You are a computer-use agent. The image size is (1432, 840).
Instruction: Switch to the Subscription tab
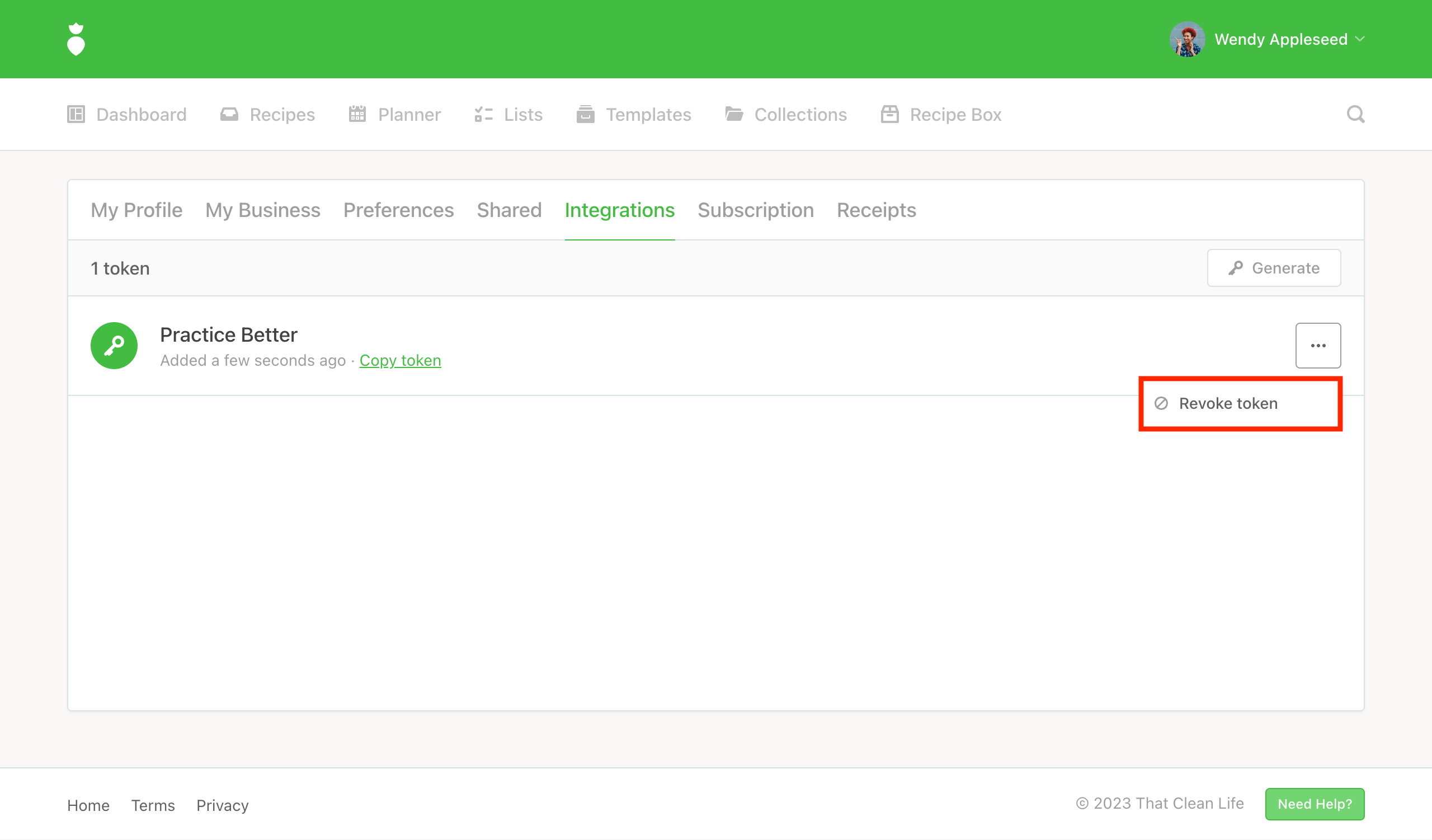click(755, 210)
